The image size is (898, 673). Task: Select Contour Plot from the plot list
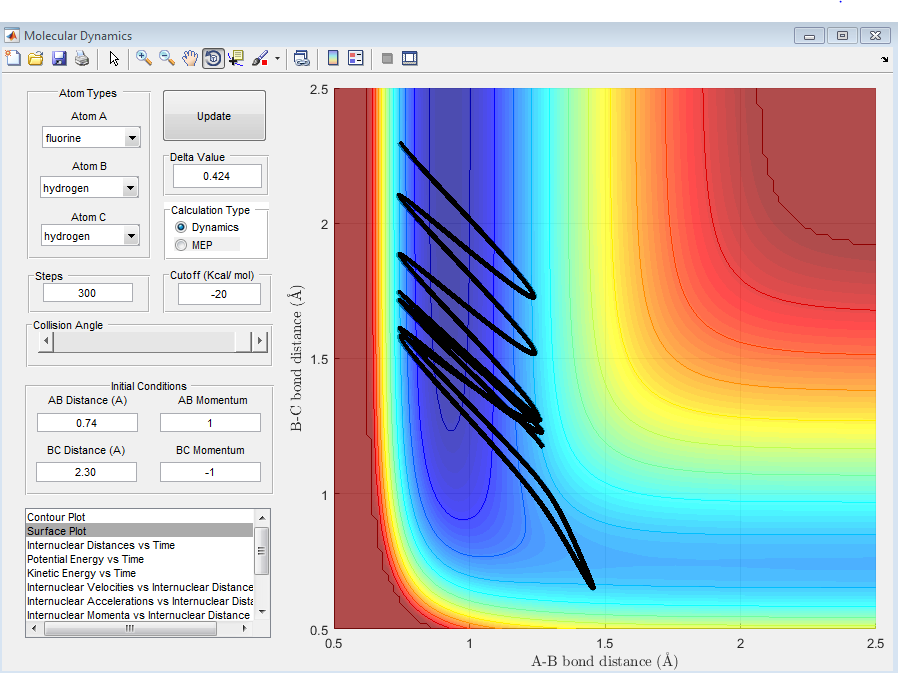tap(56, 517)
